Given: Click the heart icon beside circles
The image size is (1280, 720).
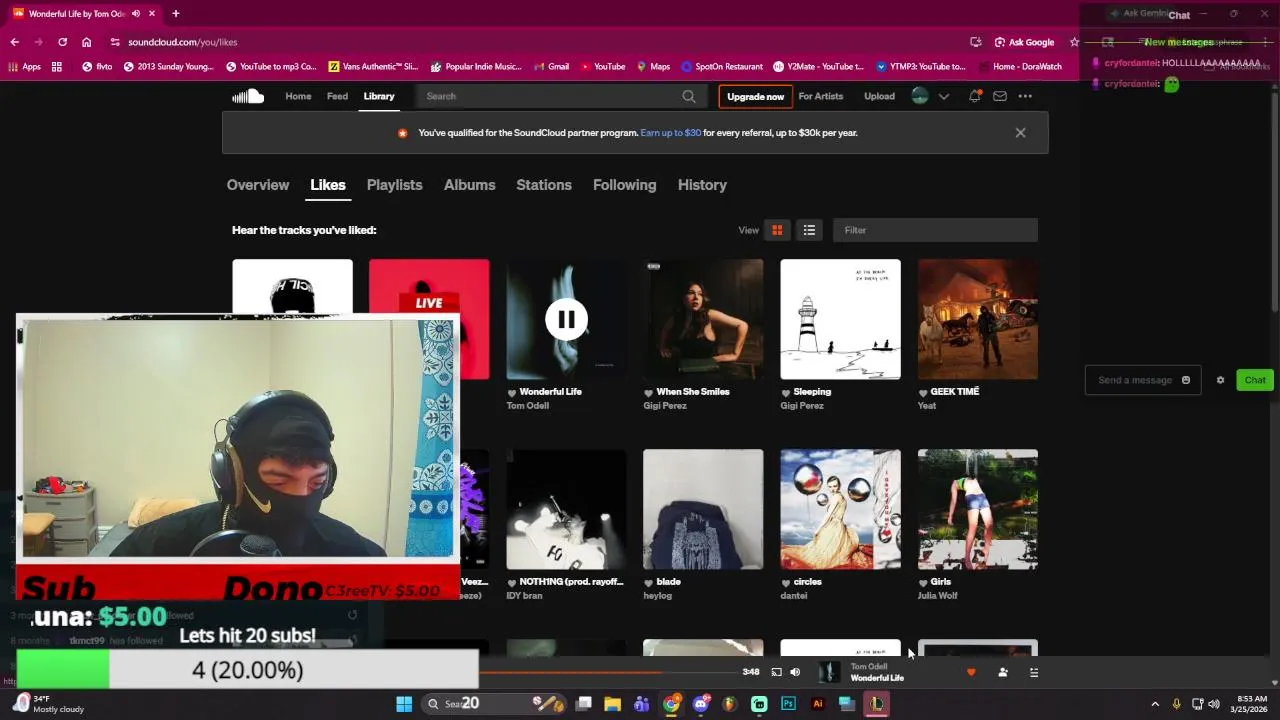Looking at the screenshot, I should pyautogui.click(x=786, y=582).
